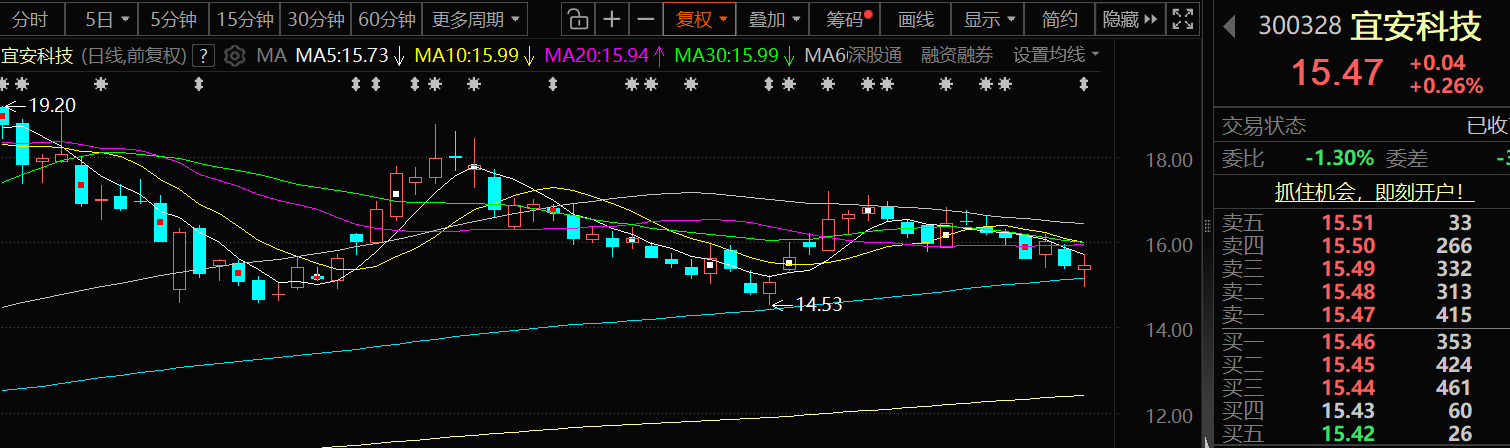Viewport: 1510px width, 448px height.
Task: Click the left arrow beside stock code 300328
Action: 1229,27
